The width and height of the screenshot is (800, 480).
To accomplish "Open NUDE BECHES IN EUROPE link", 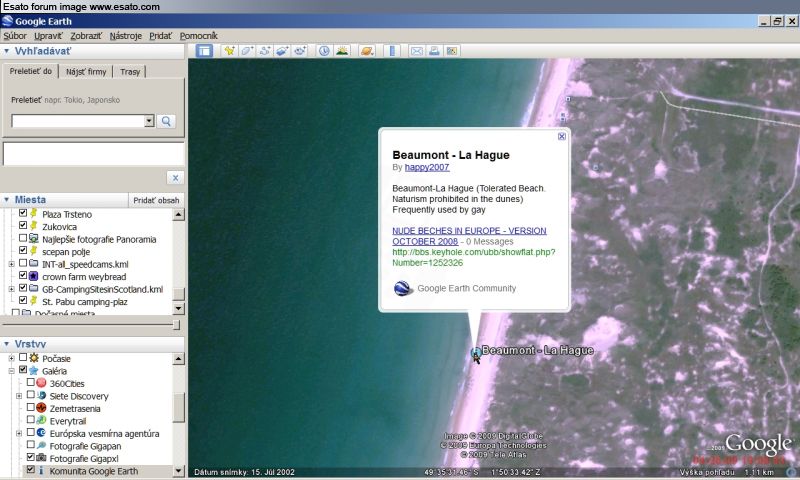I will pos(469,236).
